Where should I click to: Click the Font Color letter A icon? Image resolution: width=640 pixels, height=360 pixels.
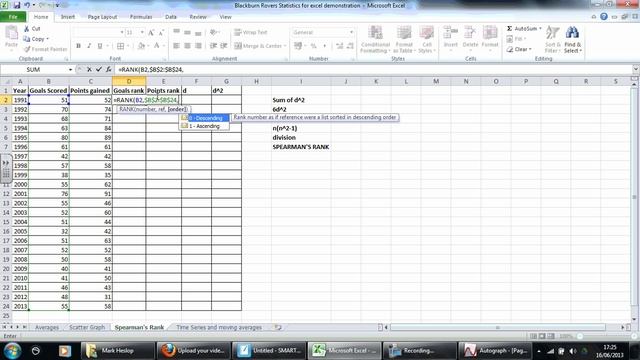coord(157,46)
